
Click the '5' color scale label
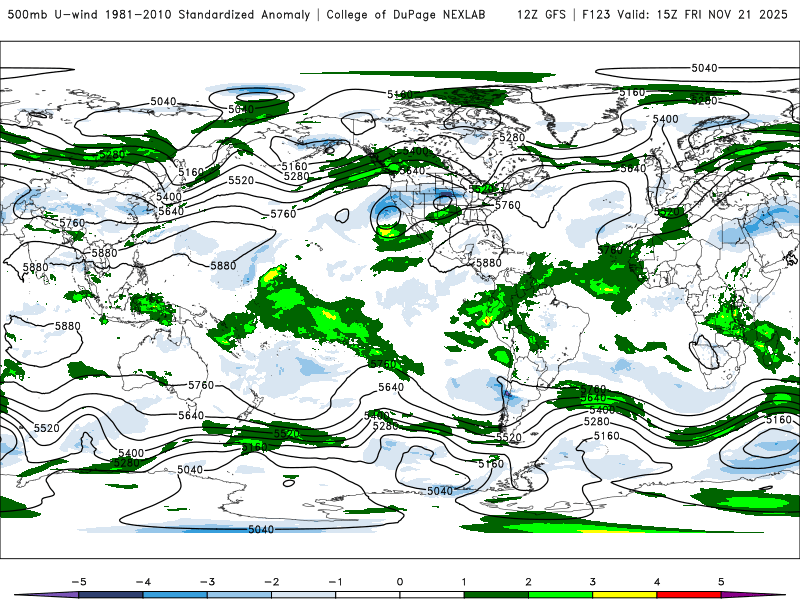721,582
